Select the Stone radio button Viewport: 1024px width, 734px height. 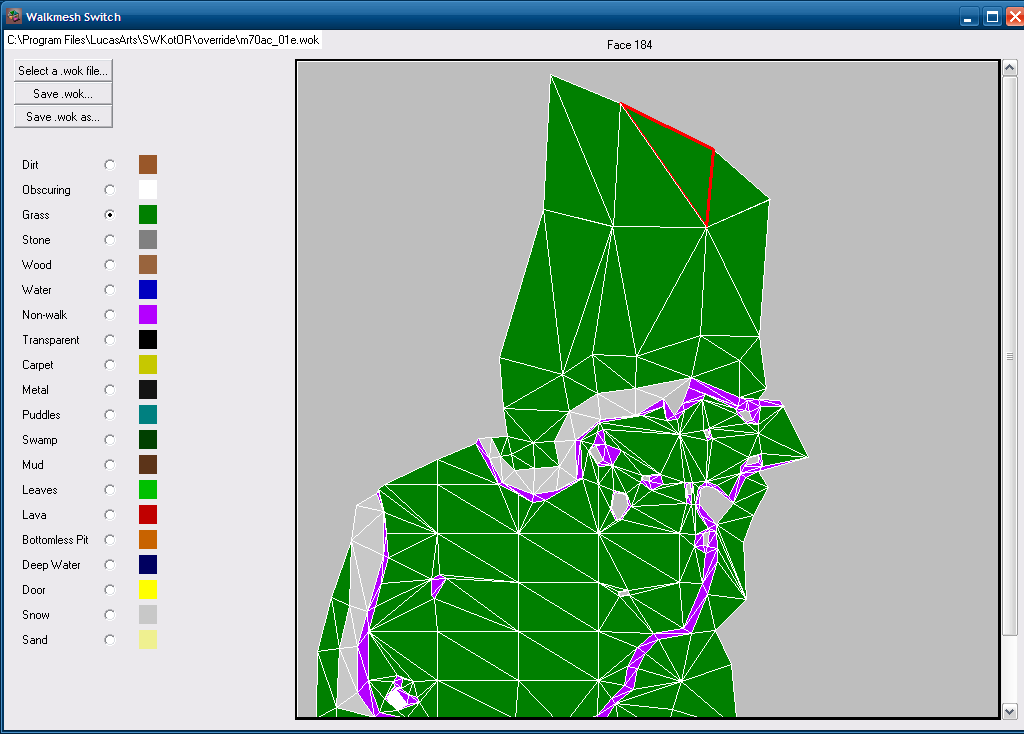(x=110, y=240)
